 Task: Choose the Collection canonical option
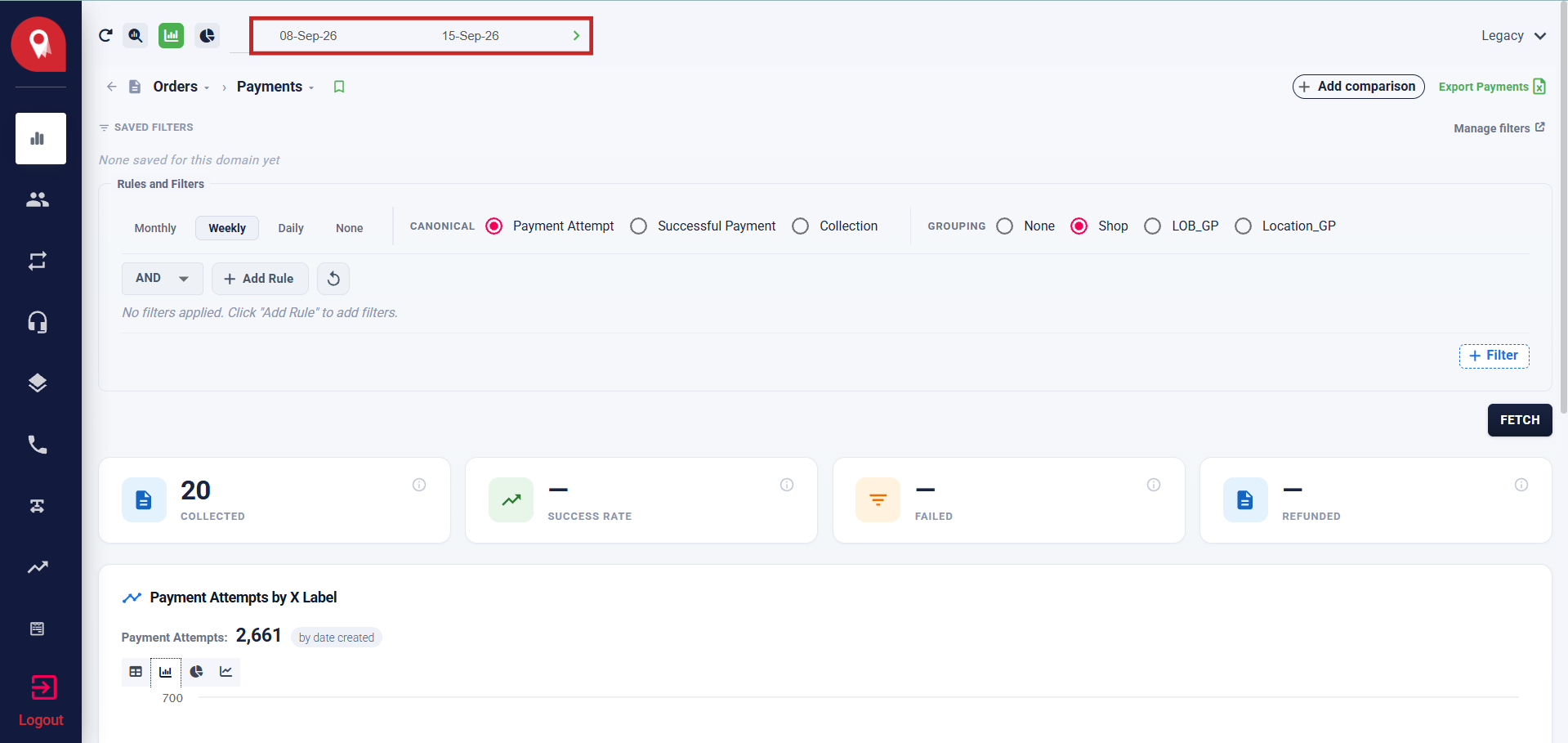point(801,226)
